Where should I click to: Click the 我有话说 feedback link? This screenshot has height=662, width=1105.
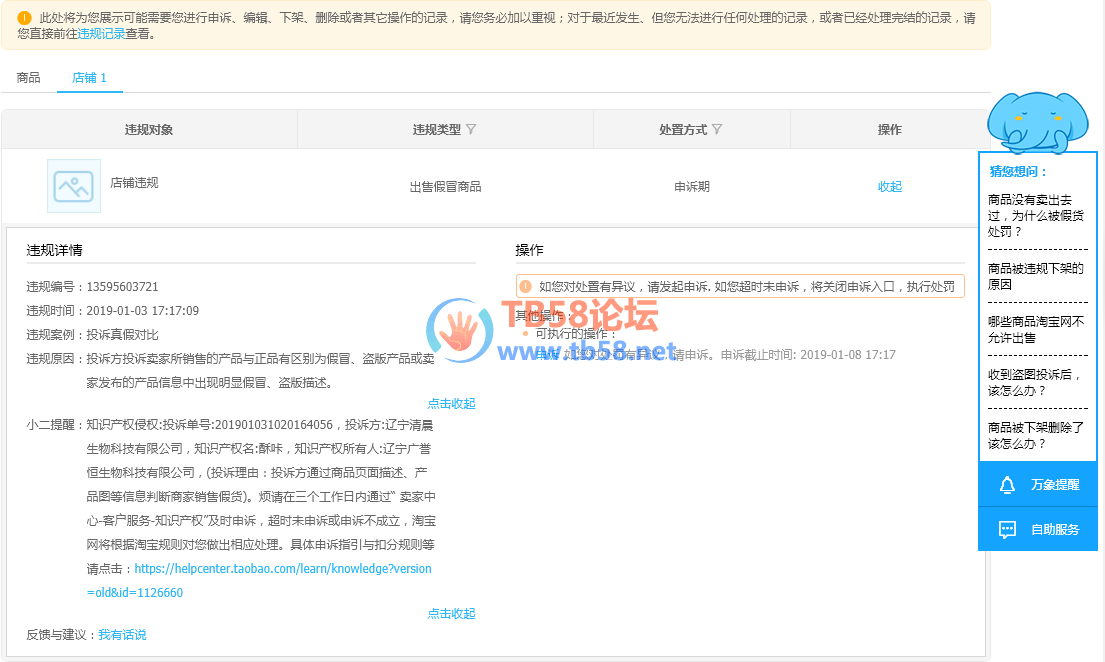pos(122,635)
